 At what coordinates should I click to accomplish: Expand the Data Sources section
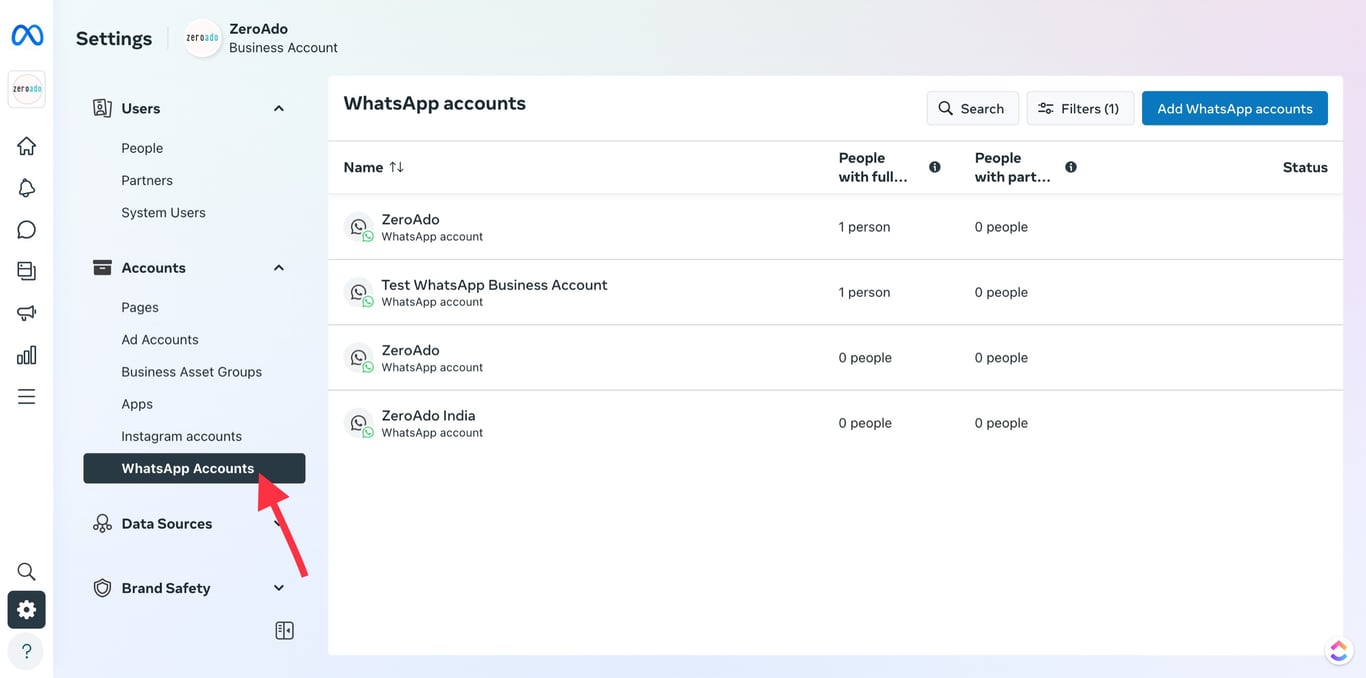pos(278,523)
